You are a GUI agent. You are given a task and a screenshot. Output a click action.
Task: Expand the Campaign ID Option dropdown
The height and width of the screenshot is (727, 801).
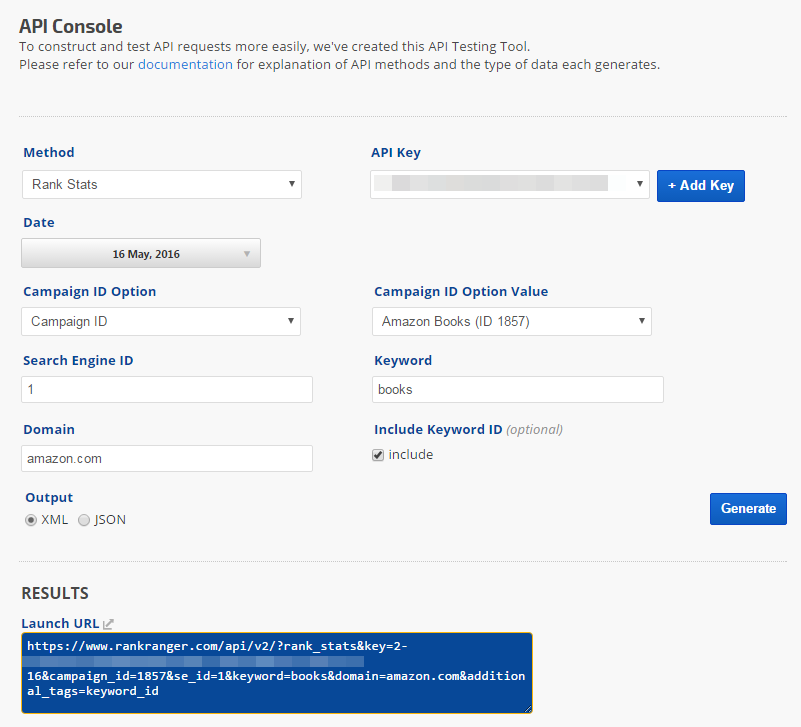click(161, 321)
